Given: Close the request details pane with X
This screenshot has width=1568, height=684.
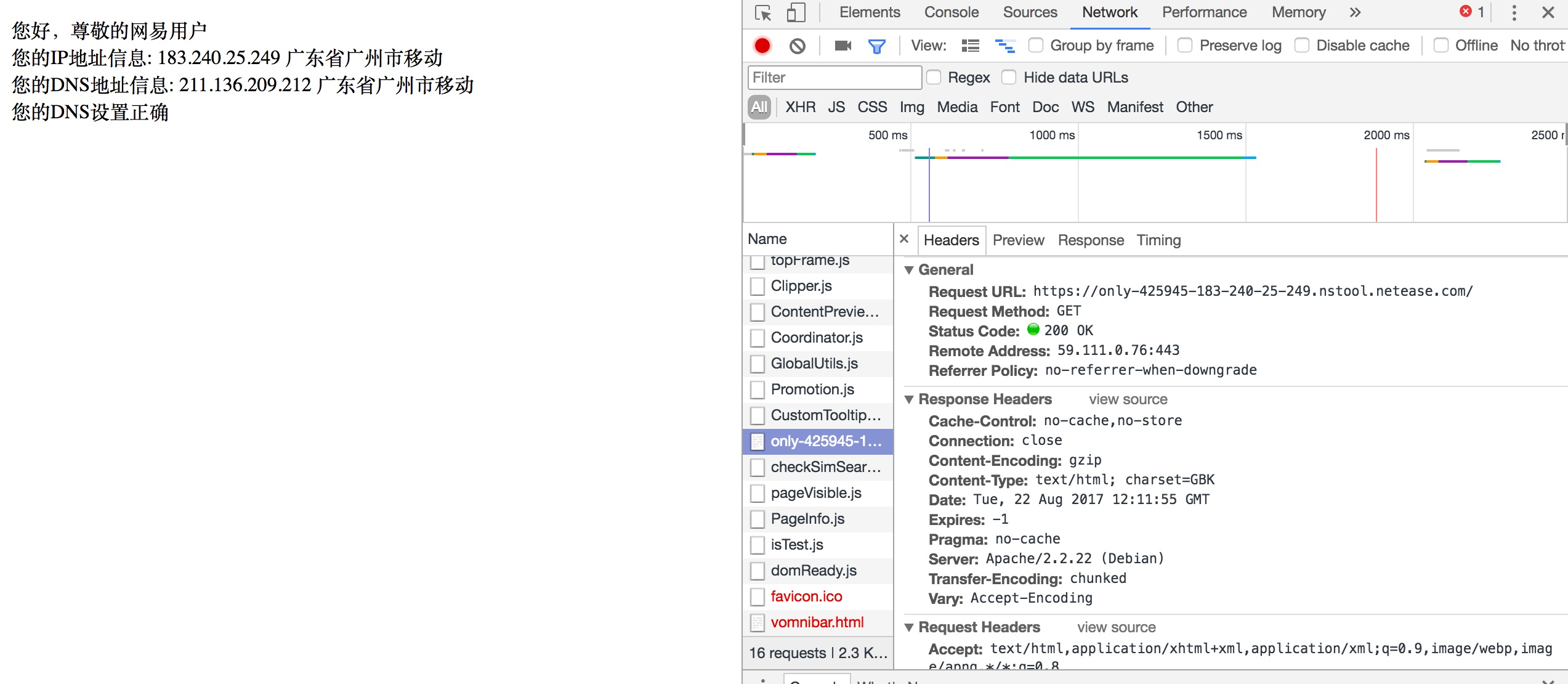Looking at the screenshot, I should (x=904, y=239).
